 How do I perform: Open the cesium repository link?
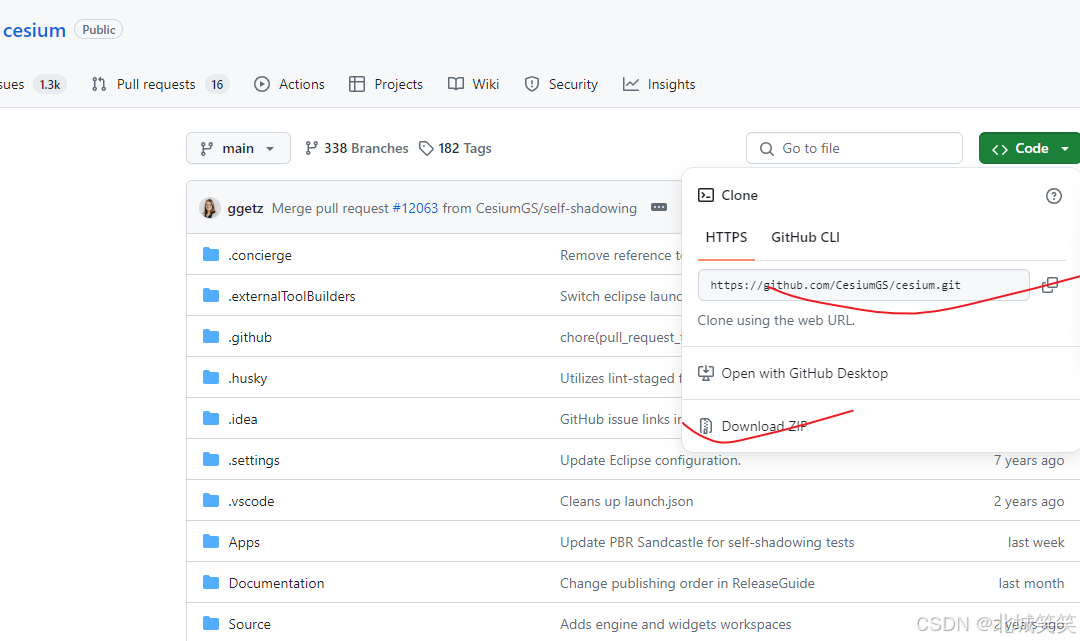(34, 30)
